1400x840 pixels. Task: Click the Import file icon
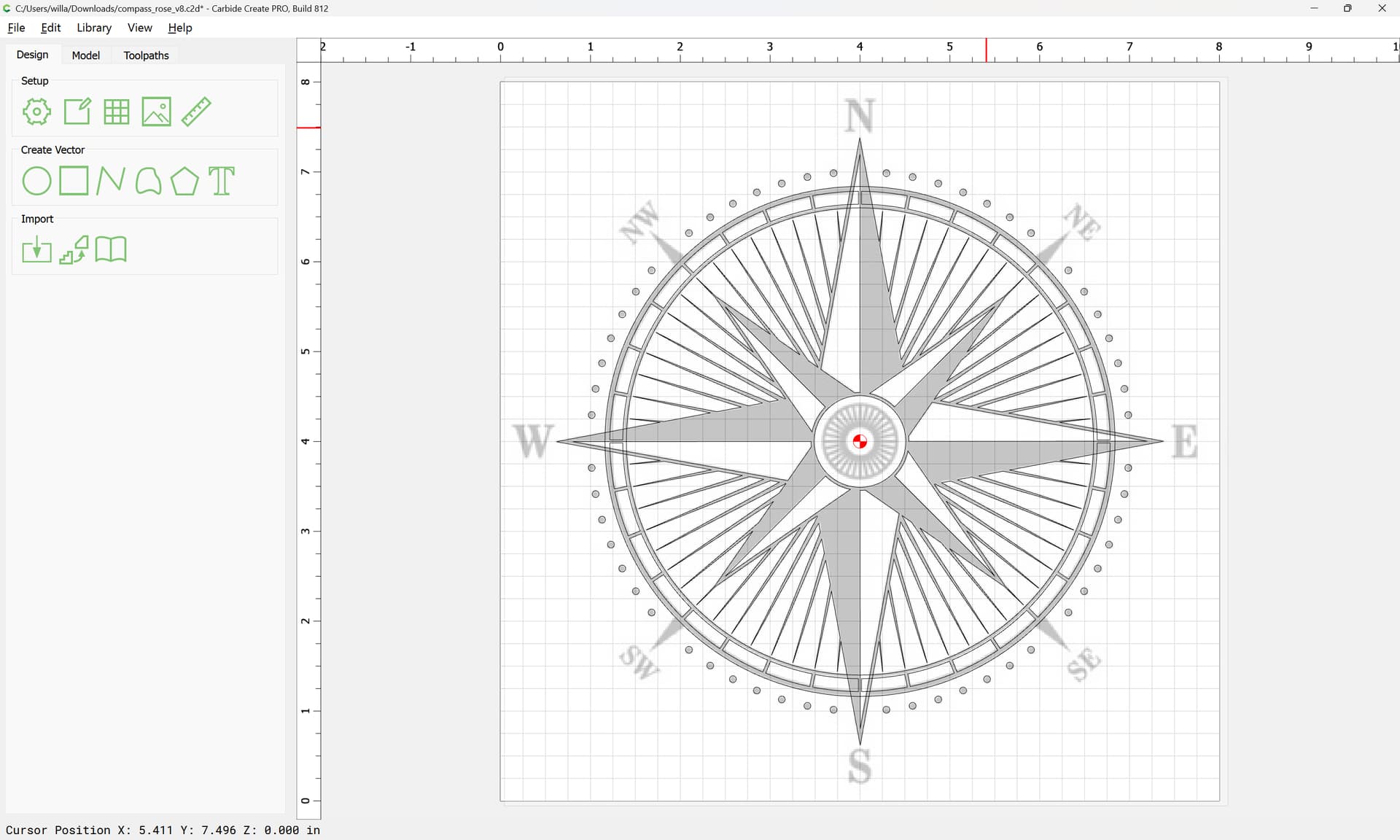pos(36,250)
